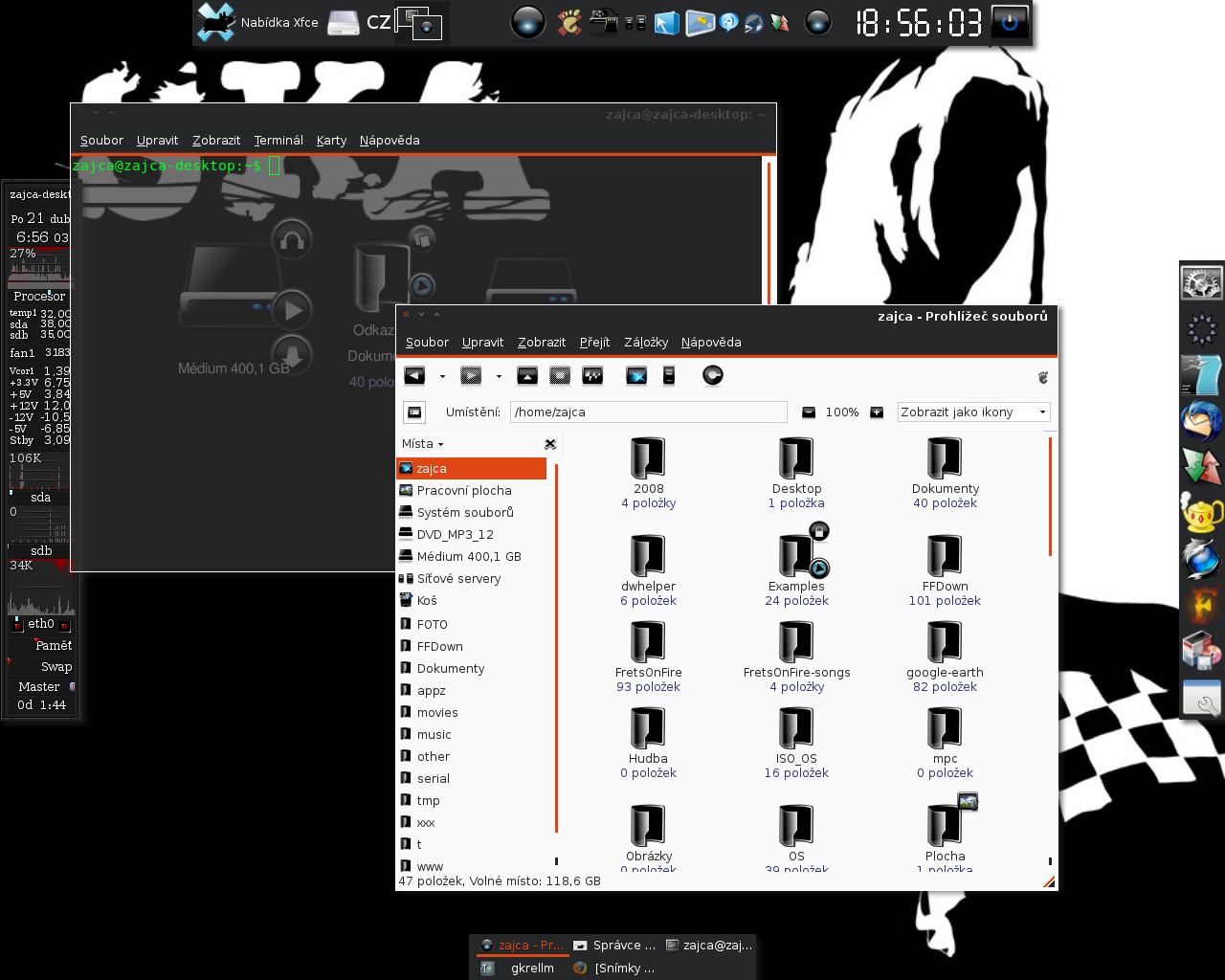
Task: Zoom in on the icon view
Action: pos(877,412)
